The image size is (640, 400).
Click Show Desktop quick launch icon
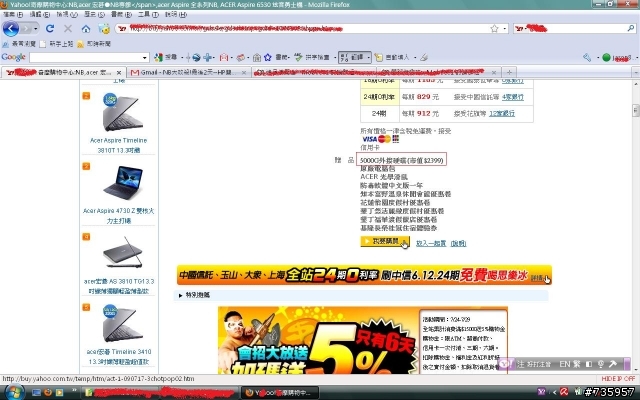pos(36,393)
